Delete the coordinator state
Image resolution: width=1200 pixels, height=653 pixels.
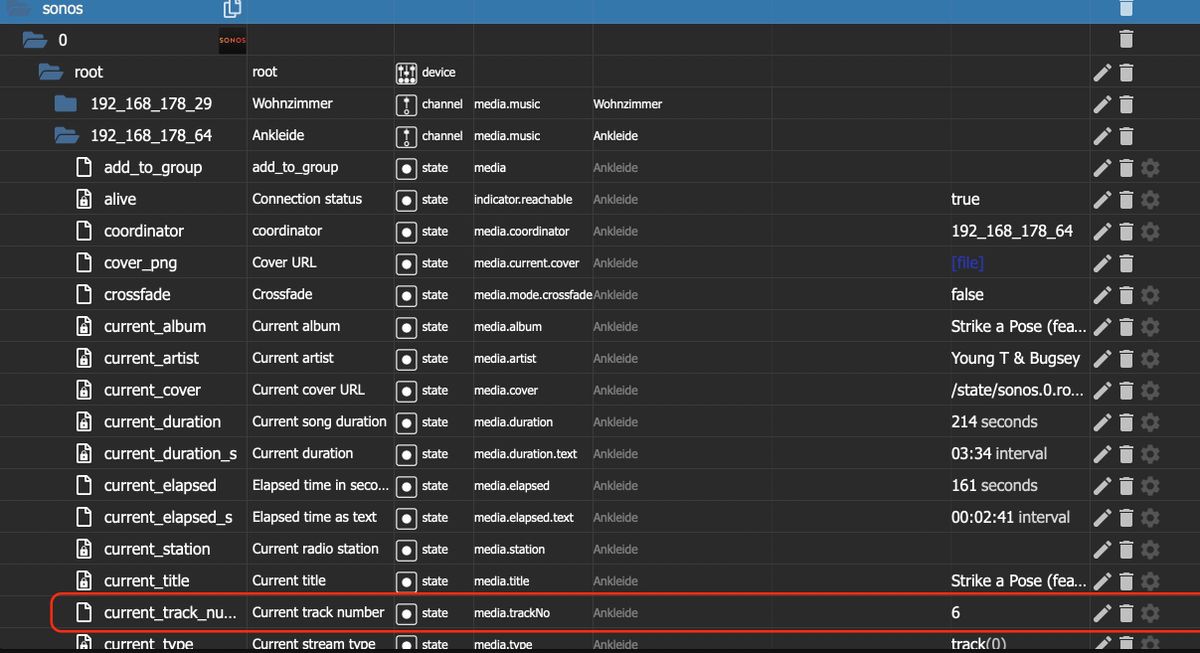pos(1126,231)
